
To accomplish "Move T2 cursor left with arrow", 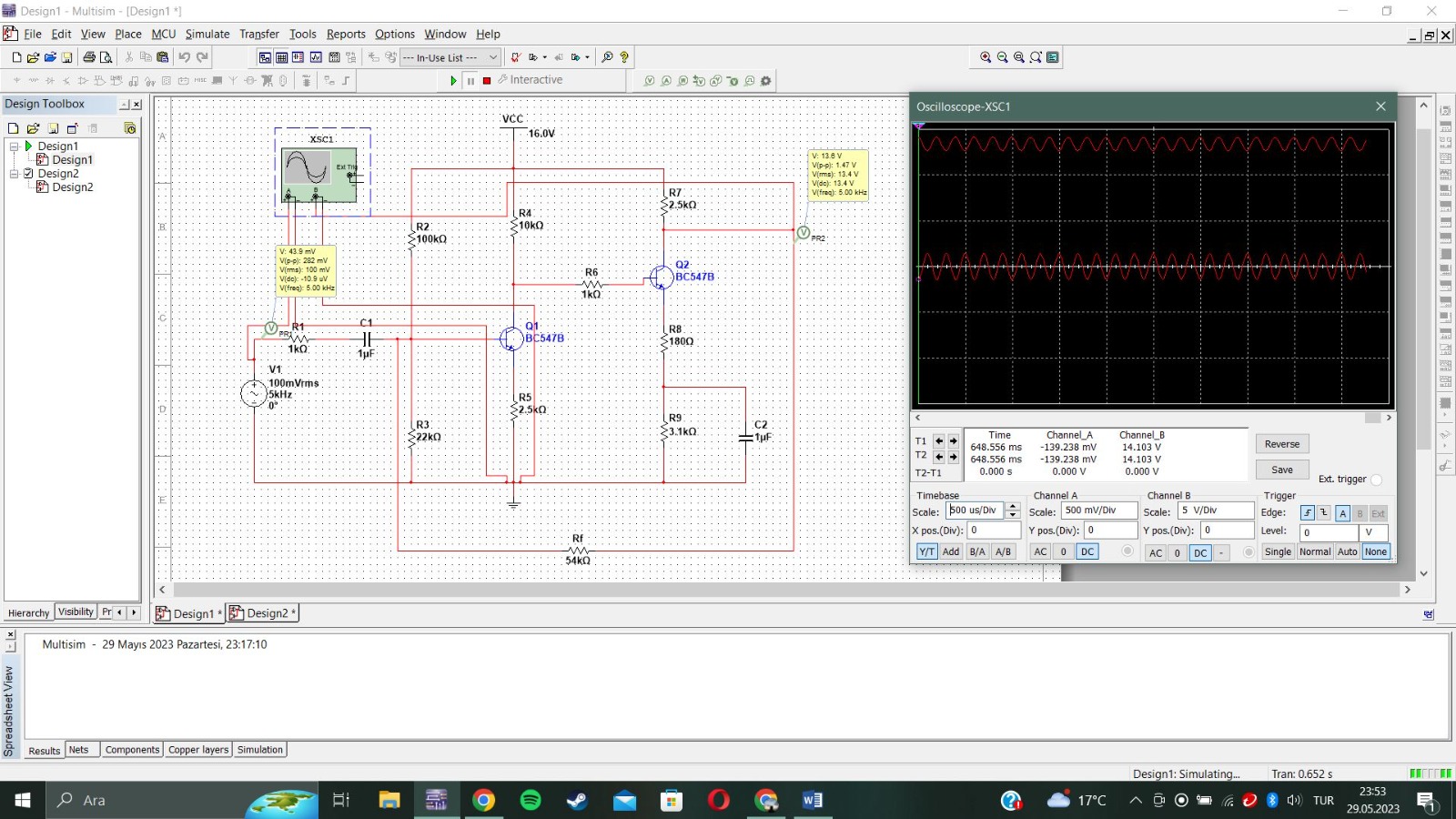I will pos(939,457).
